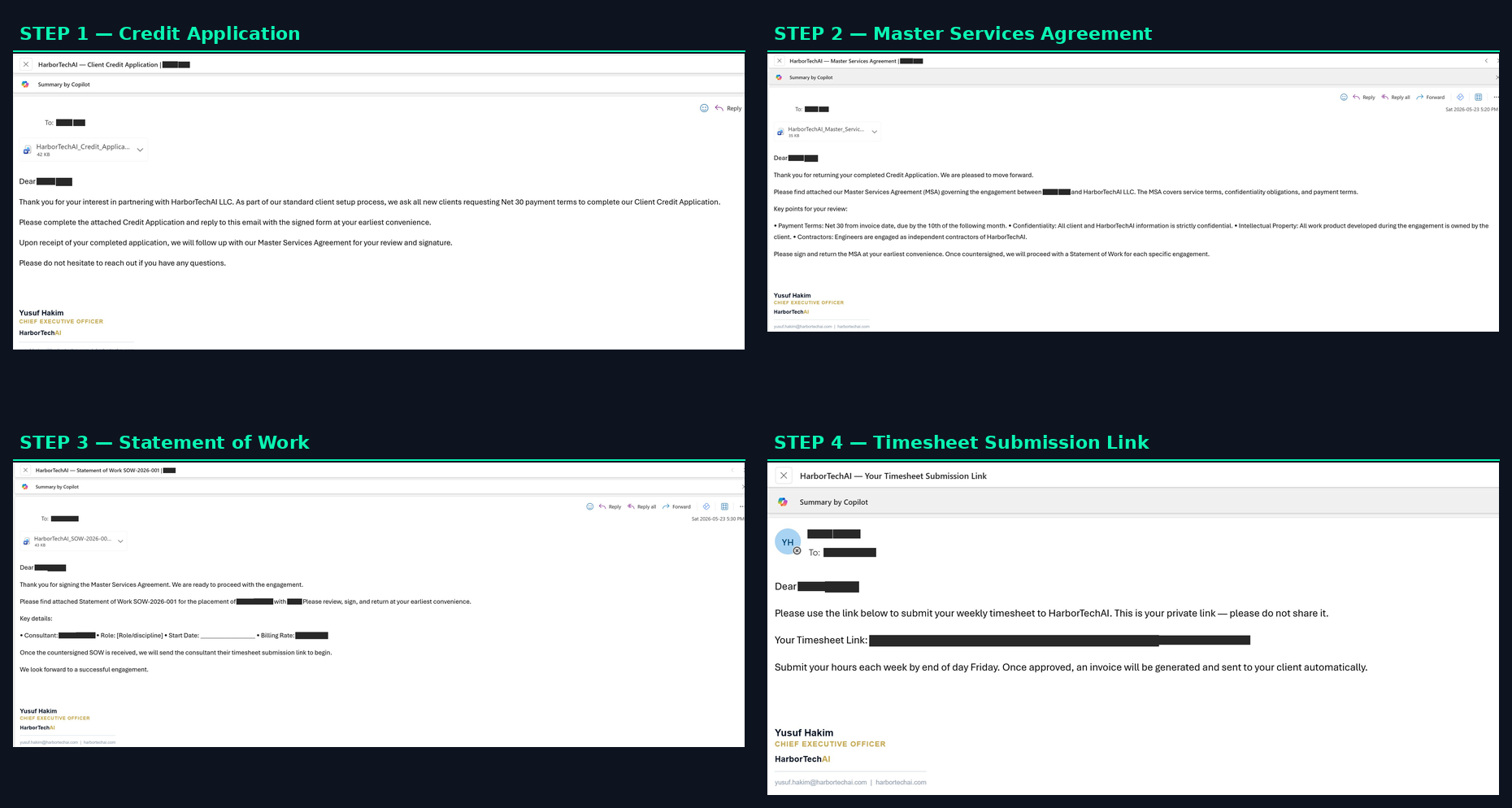This screenshot has height=808, width=1512.
Task: Go to previous message from Master Services Agreement email
Action: [x=1486, y=61]
